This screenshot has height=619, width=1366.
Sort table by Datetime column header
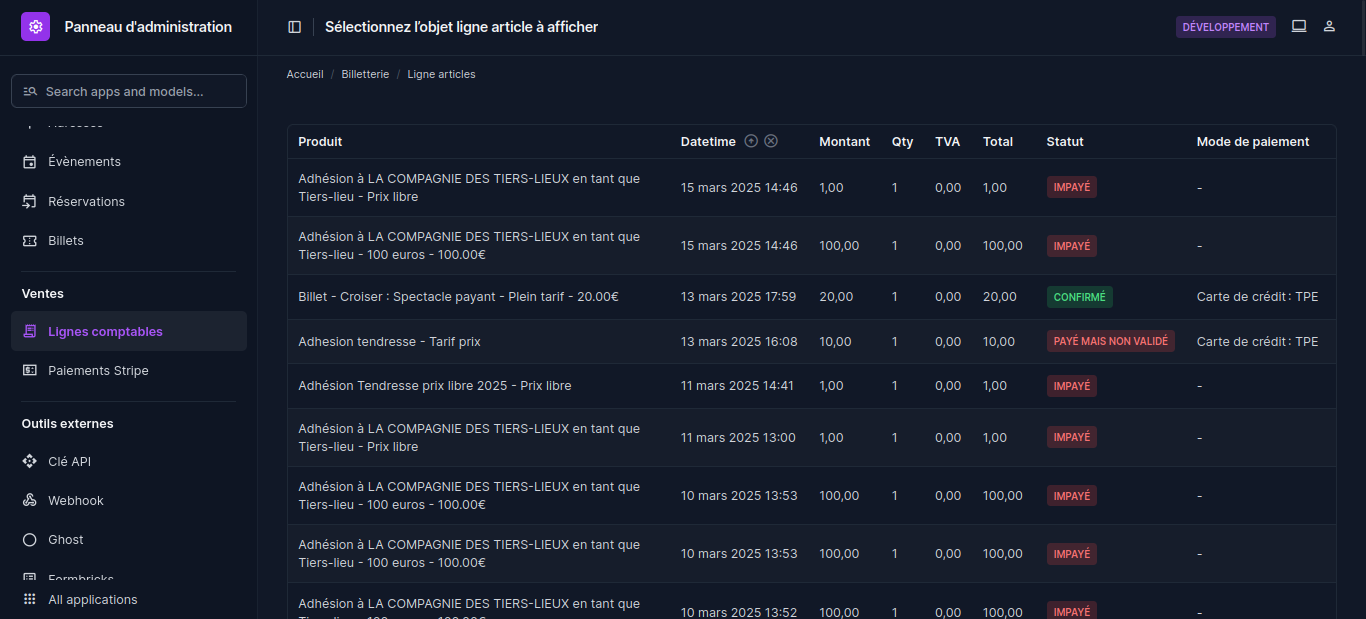pyautogui.click(x=708, y=141)
